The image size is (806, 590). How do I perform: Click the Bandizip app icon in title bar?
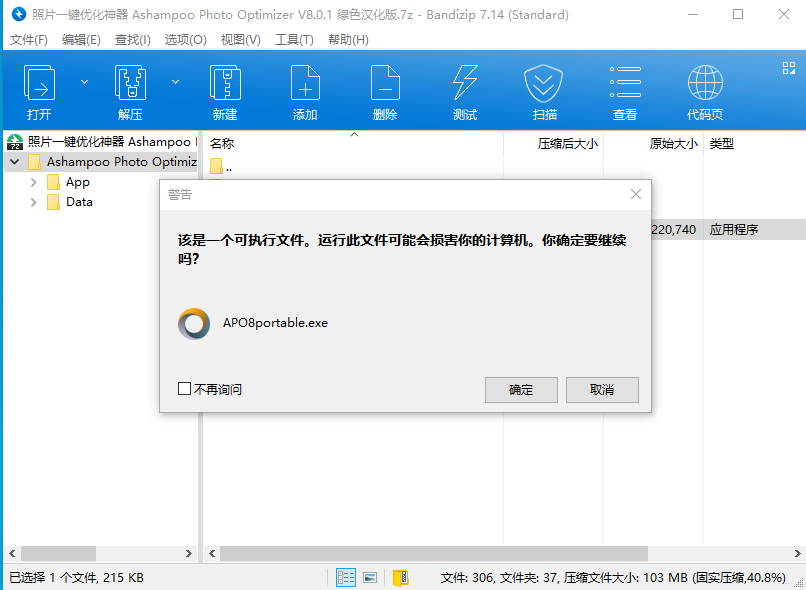click(x=19, y=14)
